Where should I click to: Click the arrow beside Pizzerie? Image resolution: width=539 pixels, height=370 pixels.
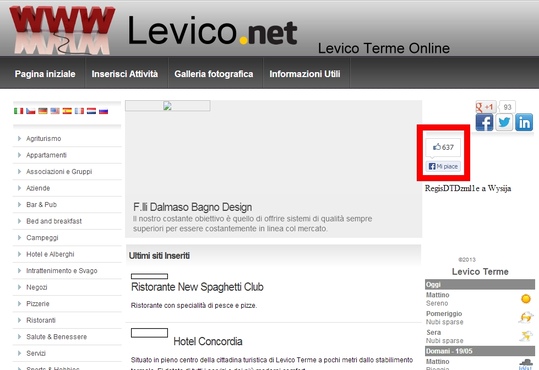tap(19, 304)
